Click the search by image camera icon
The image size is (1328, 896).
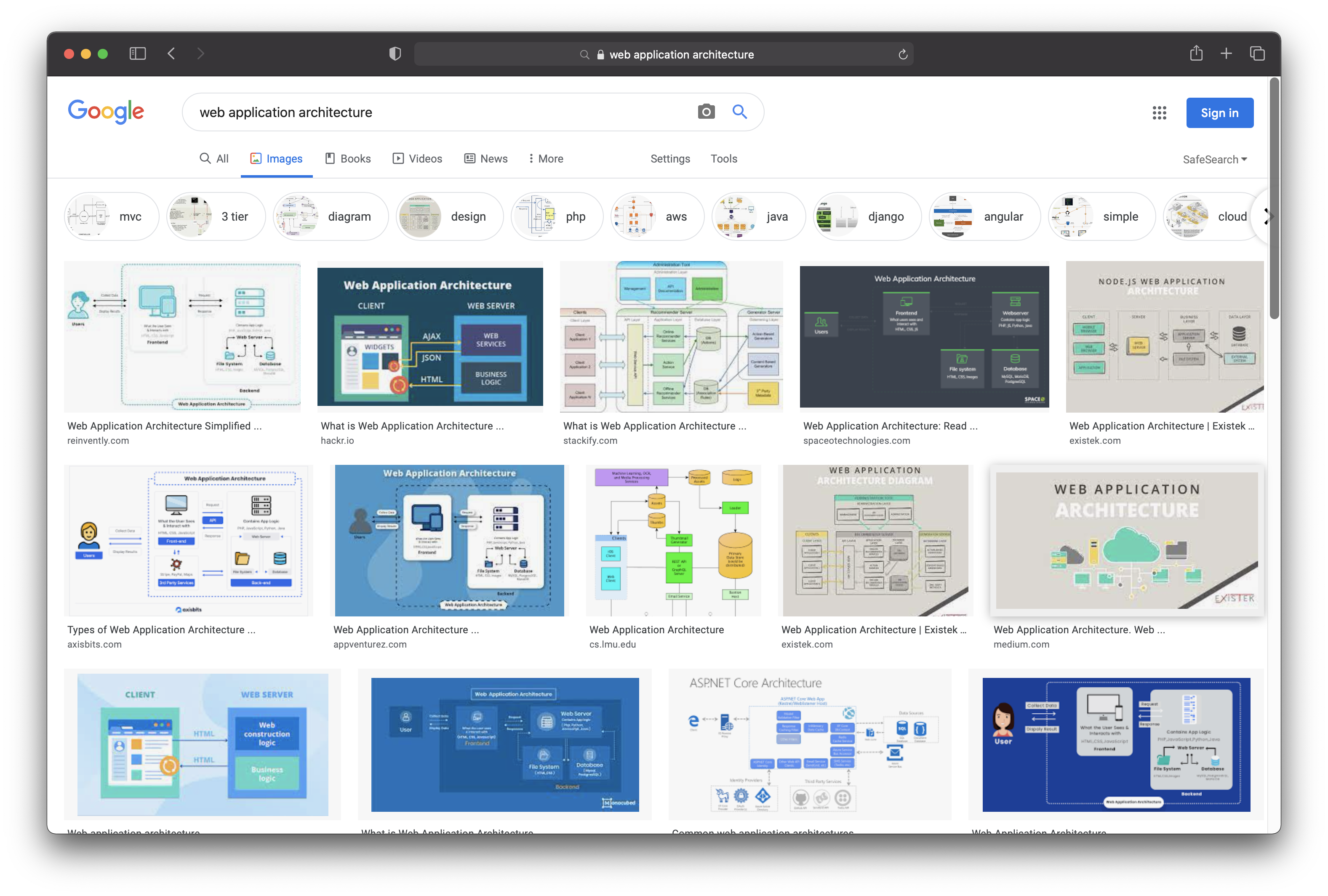(x=706, y=112)
